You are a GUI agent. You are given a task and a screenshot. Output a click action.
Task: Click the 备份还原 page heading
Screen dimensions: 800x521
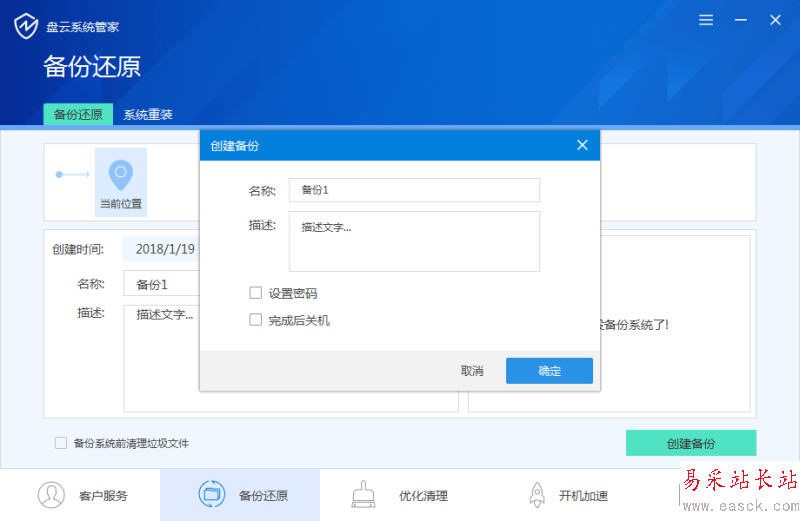92,67
